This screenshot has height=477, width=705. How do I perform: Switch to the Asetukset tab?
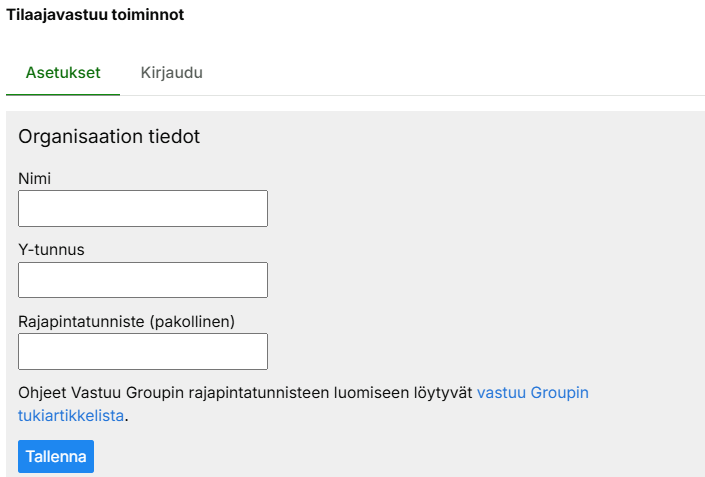[x=63, y=73]
